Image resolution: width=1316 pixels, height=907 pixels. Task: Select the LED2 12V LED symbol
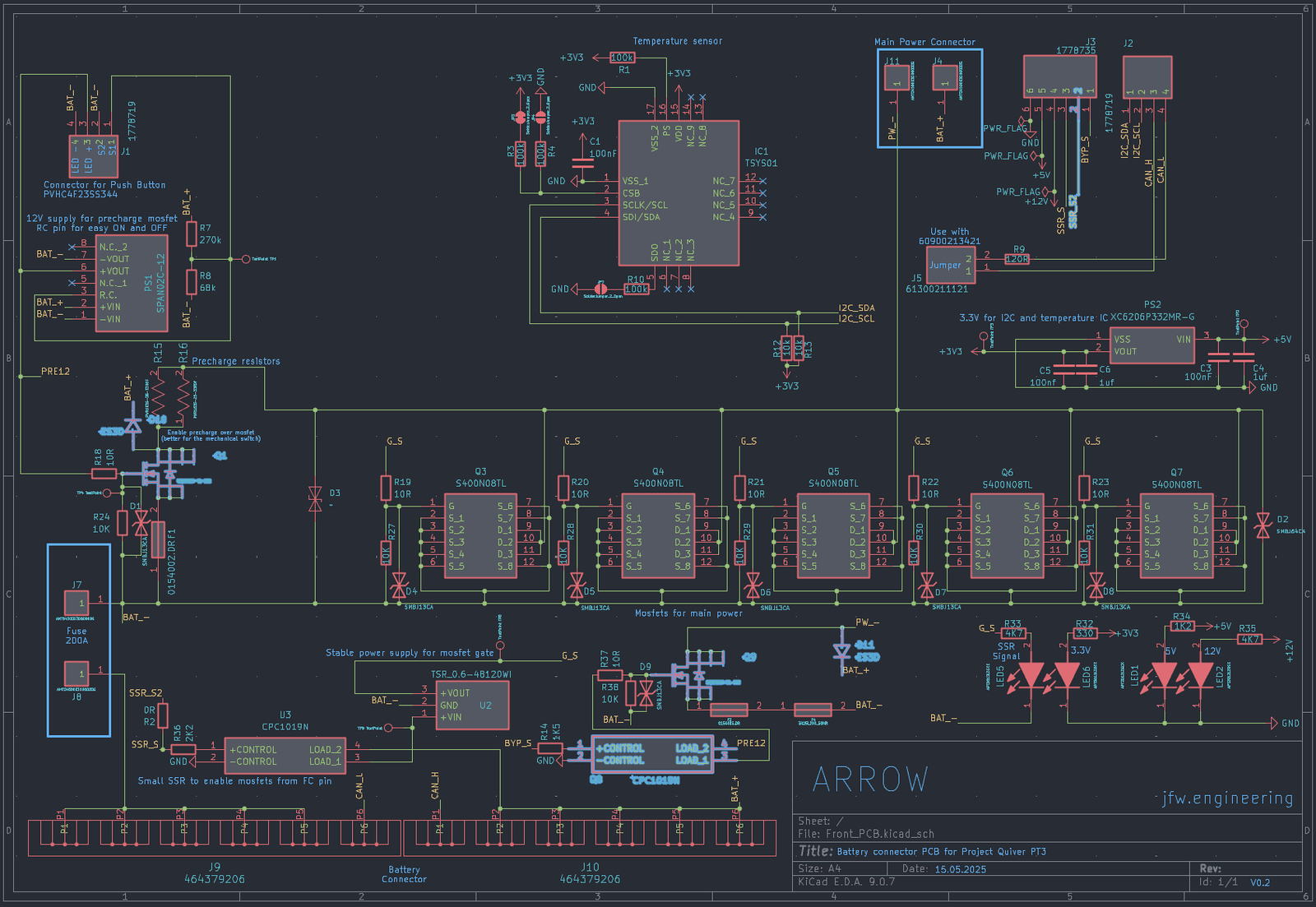tap(1201, 676)
